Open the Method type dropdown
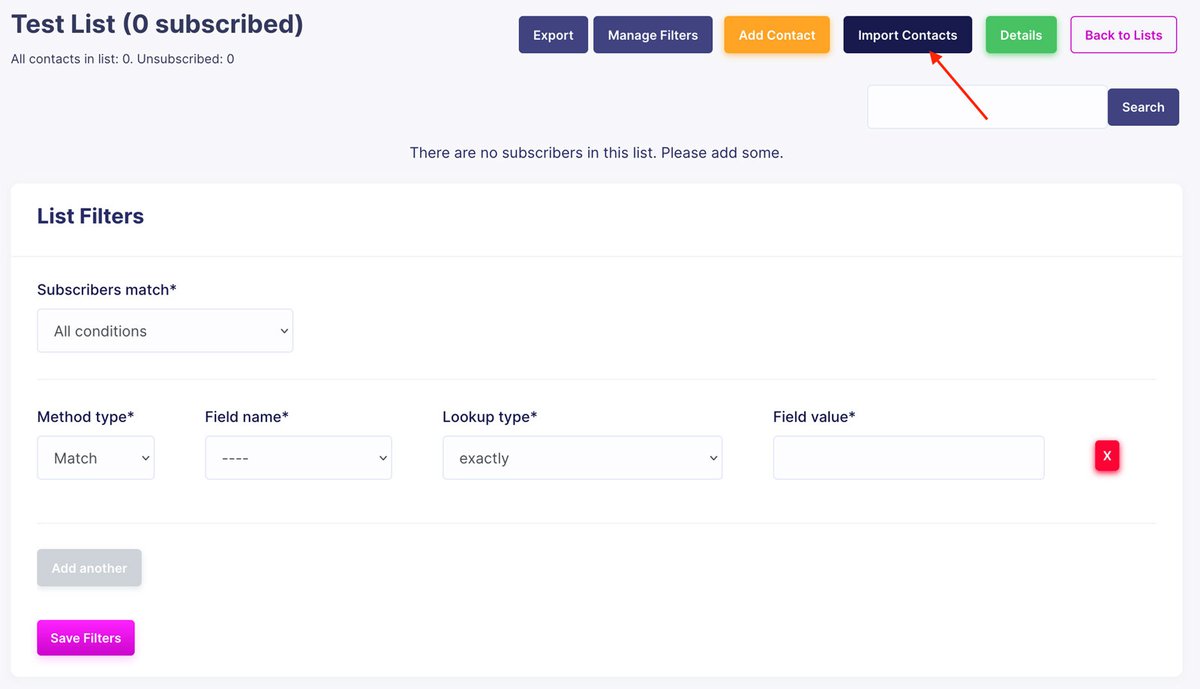This screenshot has width=1200, height=689. [x=96, y=458]
